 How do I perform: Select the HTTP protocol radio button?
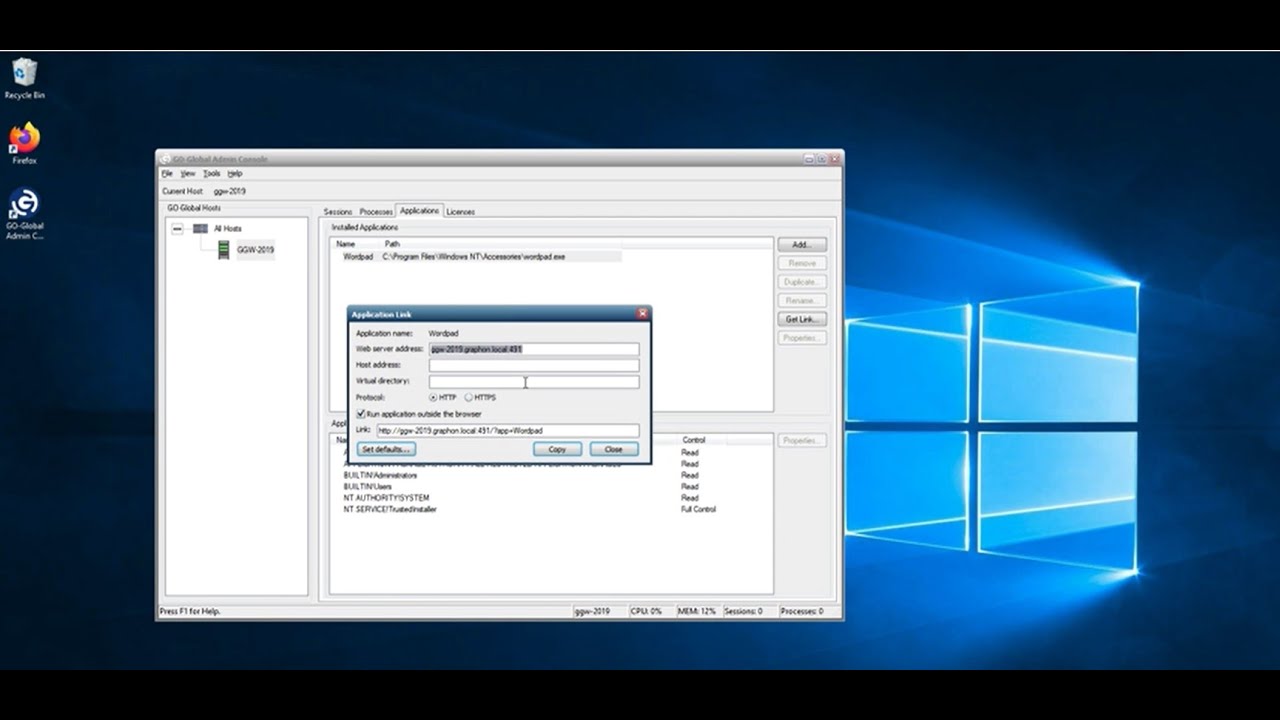click(433, 398)
